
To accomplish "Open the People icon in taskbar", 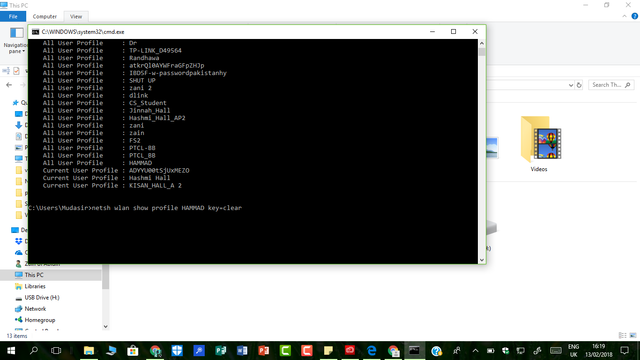I will 457,351.
